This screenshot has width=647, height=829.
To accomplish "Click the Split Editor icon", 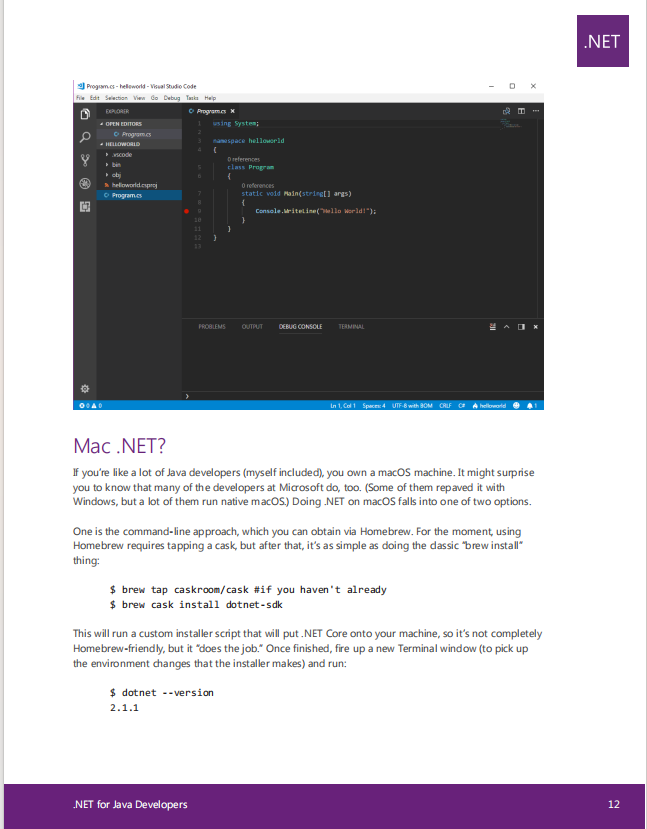I will tap(521, 111).
